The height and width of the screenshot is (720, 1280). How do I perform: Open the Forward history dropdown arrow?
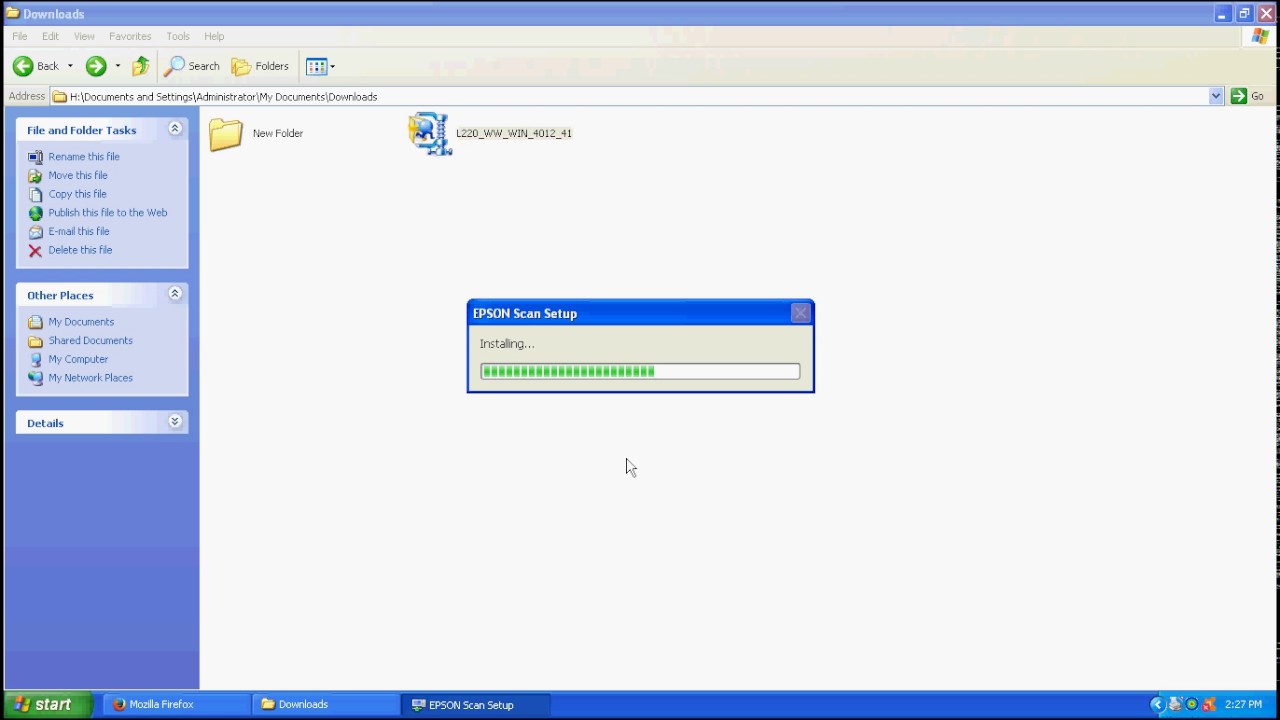pos(117,66)
